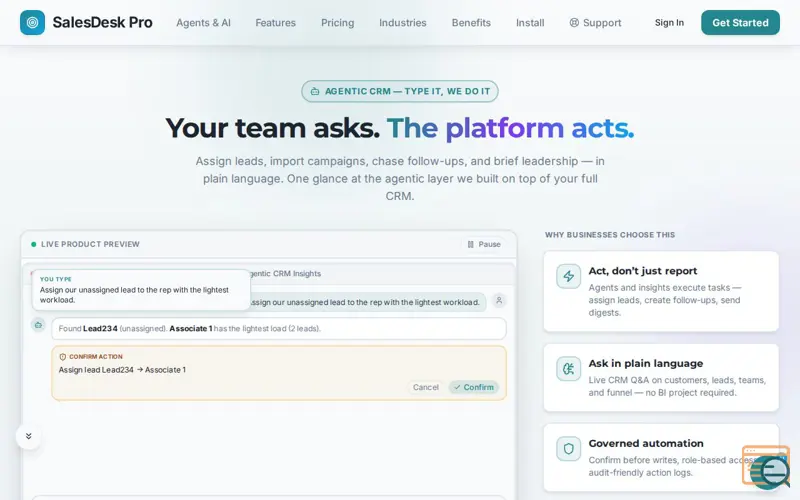Click the Why Businesses Choose This heading

point(610,235)
